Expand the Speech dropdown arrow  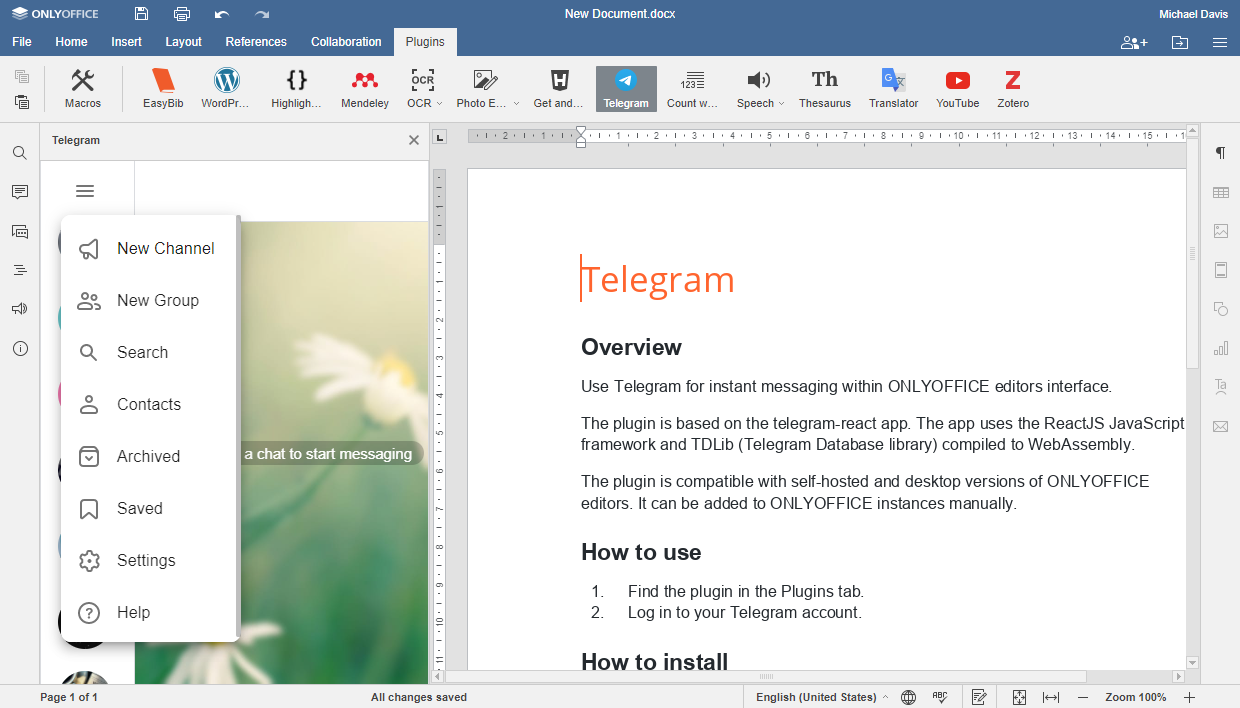[781, 104]
